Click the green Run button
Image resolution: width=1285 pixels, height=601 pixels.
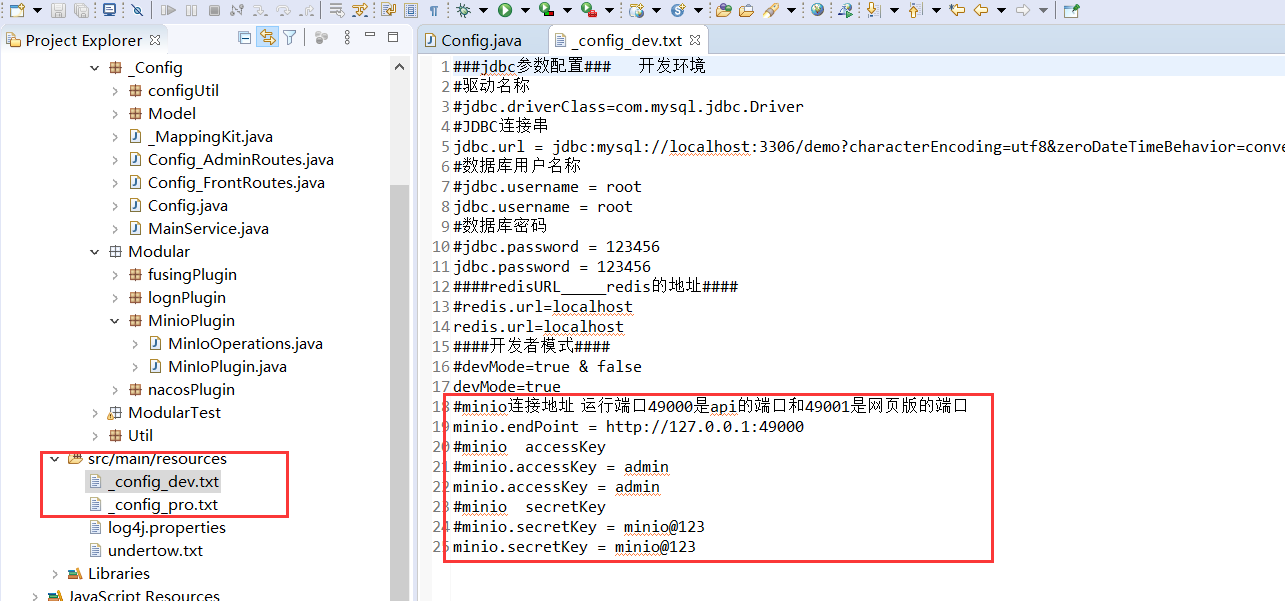click(x=505, y=11)
